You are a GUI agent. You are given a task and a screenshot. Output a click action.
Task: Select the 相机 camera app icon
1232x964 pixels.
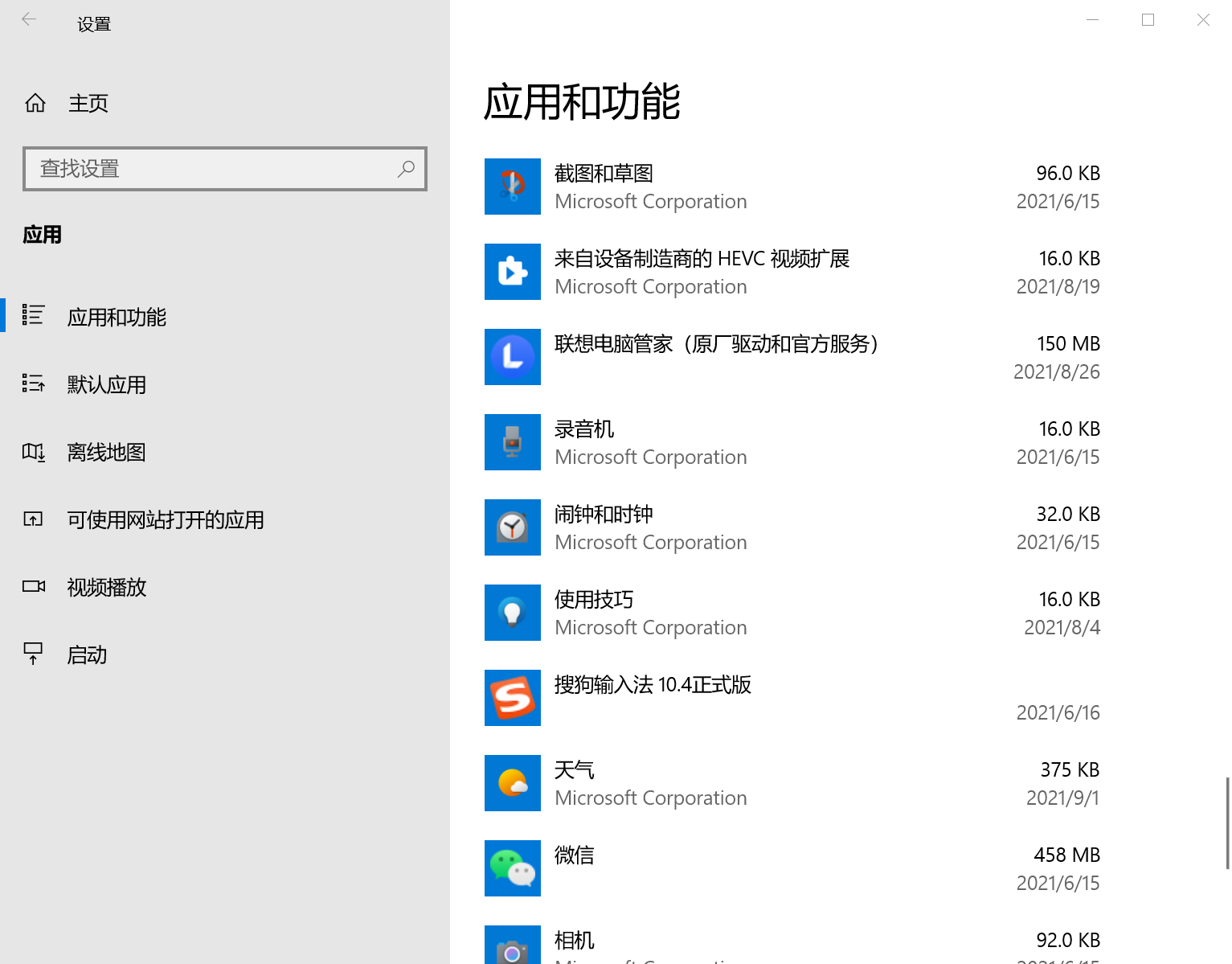click(512, 946)
